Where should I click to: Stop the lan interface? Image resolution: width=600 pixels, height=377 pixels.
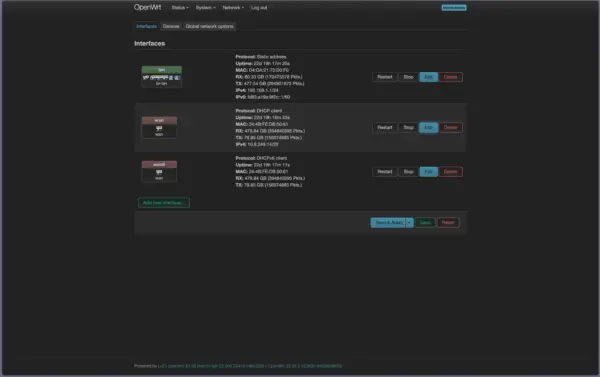(408, 77)
